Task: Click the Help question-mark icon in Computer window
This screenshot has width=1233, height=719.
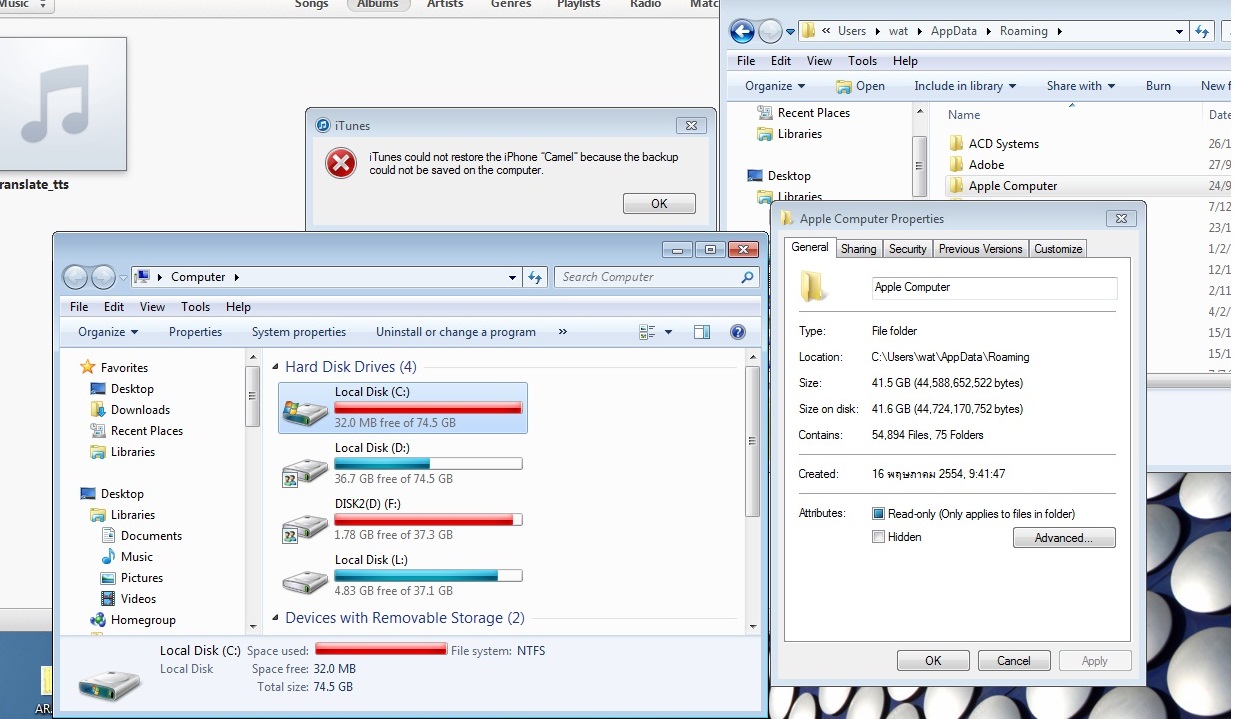Action: (x=738, y=332)
